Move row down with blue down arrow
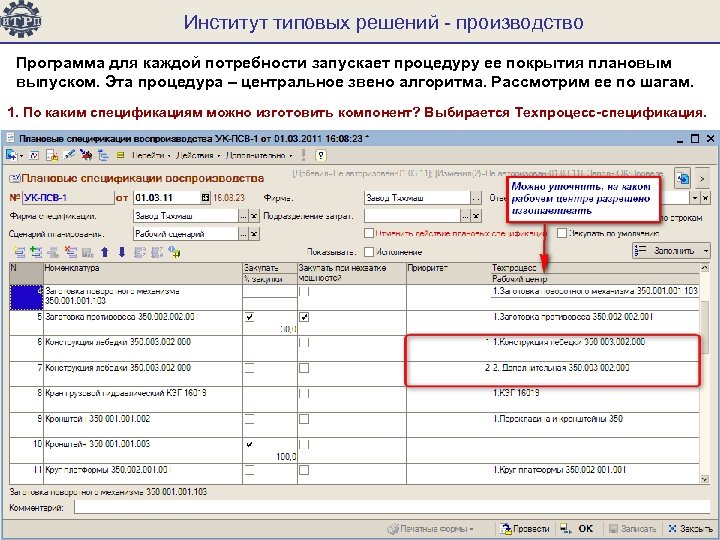The height and width of the screenshot is (540, 720). [122, 252]
